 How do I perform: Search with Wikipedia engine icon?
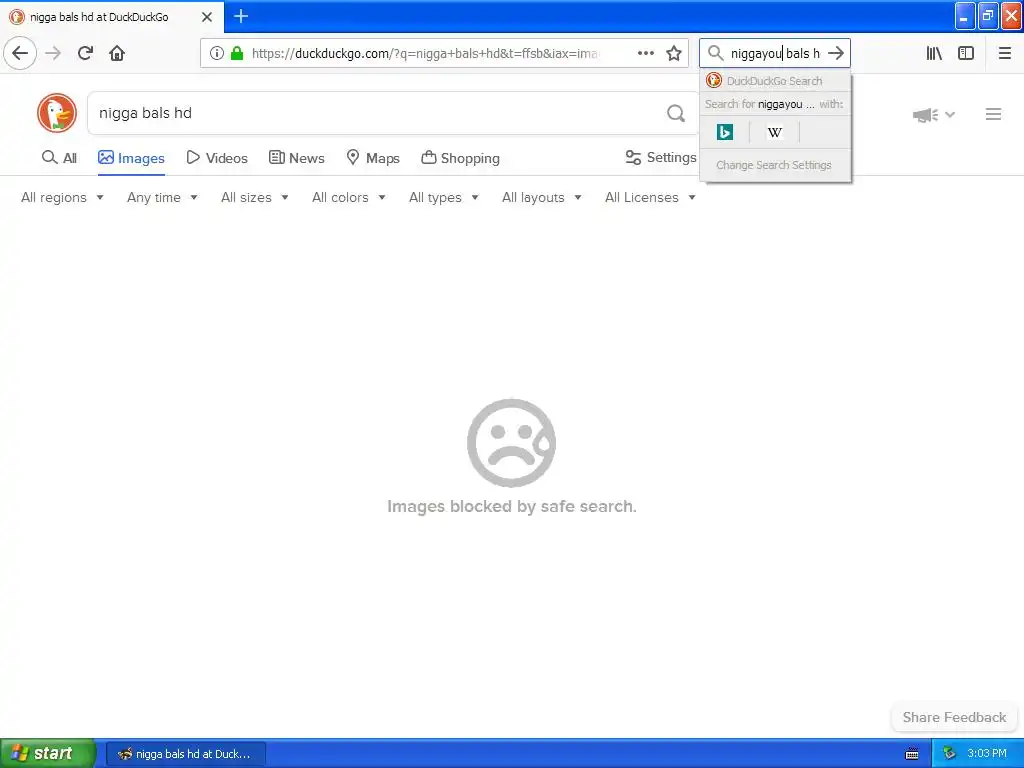pyautogui.click(x=775, y=133)
